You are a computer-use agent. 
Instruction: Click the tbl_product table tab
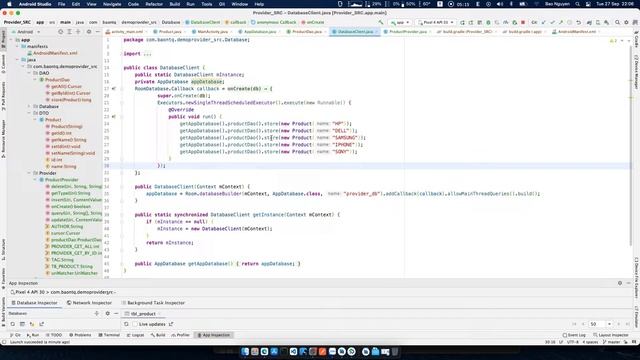coord(142,313)
